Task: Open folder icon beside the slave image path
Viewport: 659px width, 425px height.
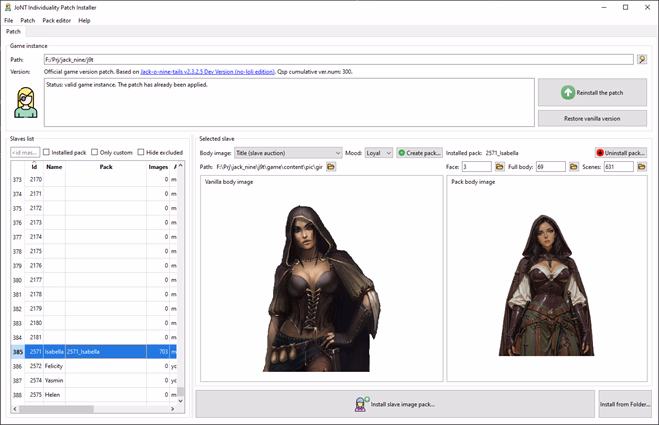Action: pos(331,167)
